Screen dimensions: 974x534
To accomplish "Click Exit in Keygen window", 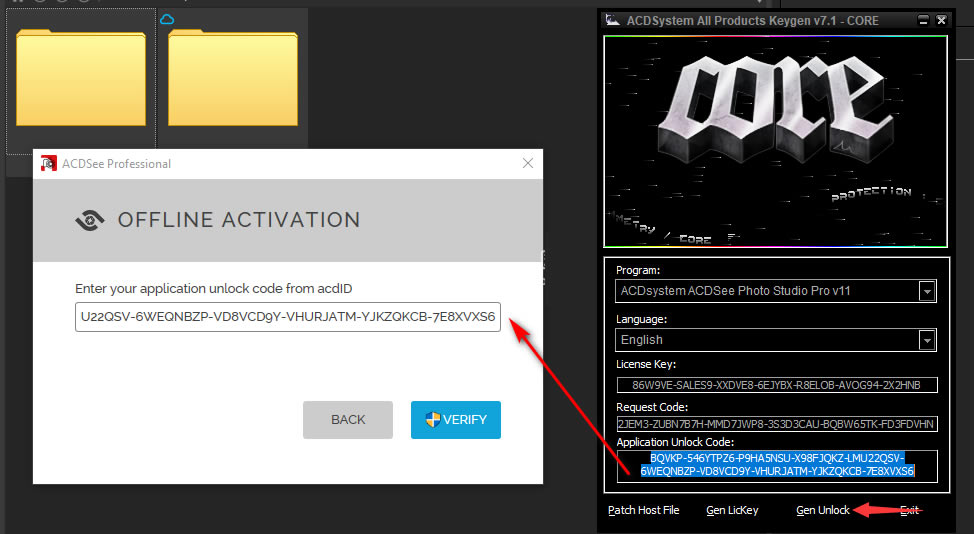I will (x=909, y=510).
